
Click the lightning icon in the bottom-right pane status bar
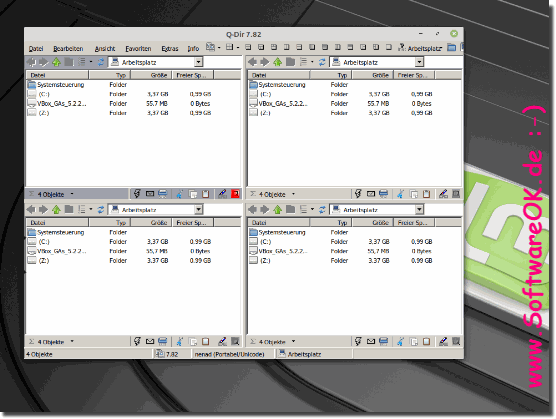[358, 341]
